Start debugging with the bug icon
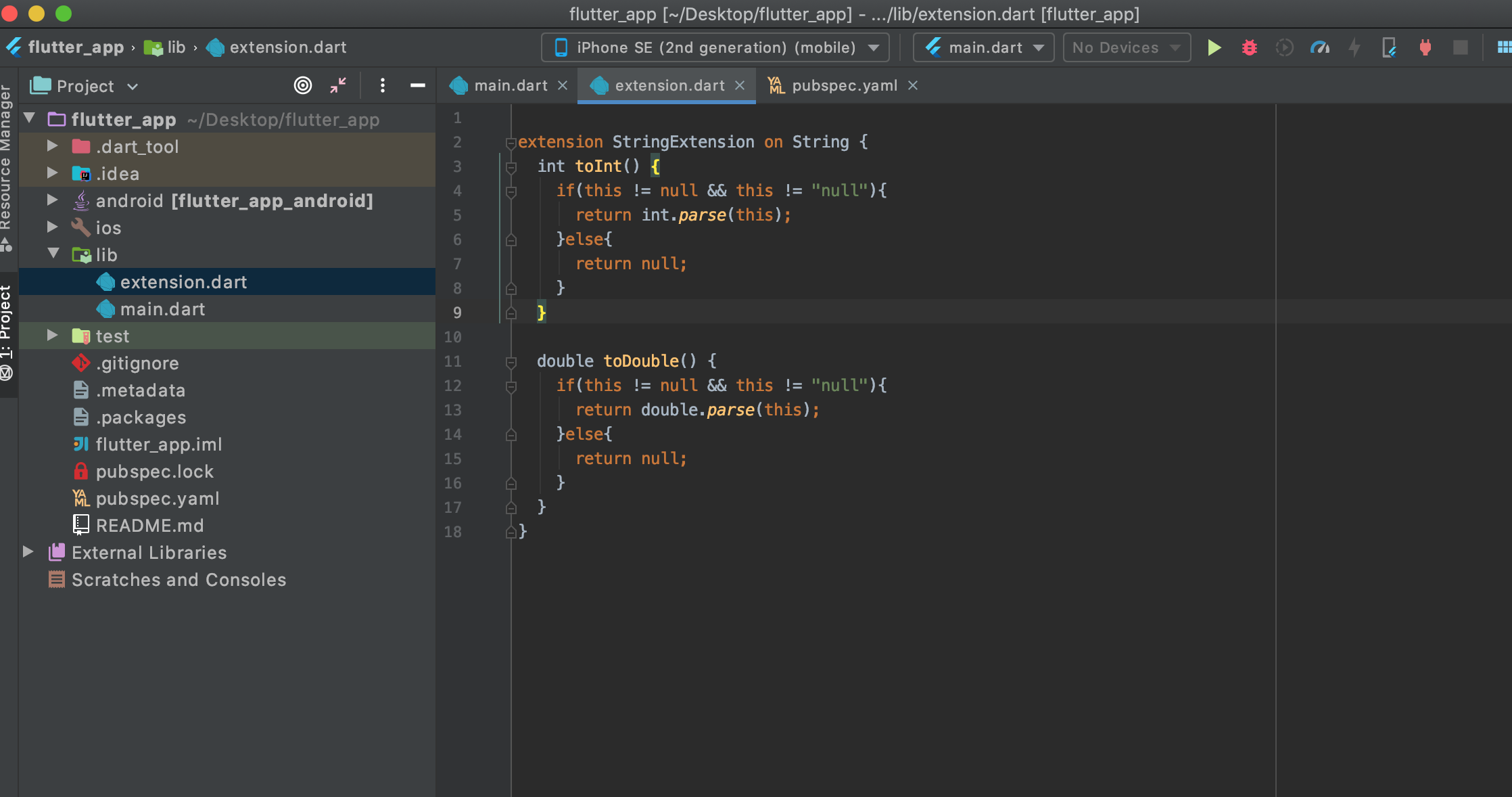Viewport: 1512px width, 797px height. coord(1250,47)
